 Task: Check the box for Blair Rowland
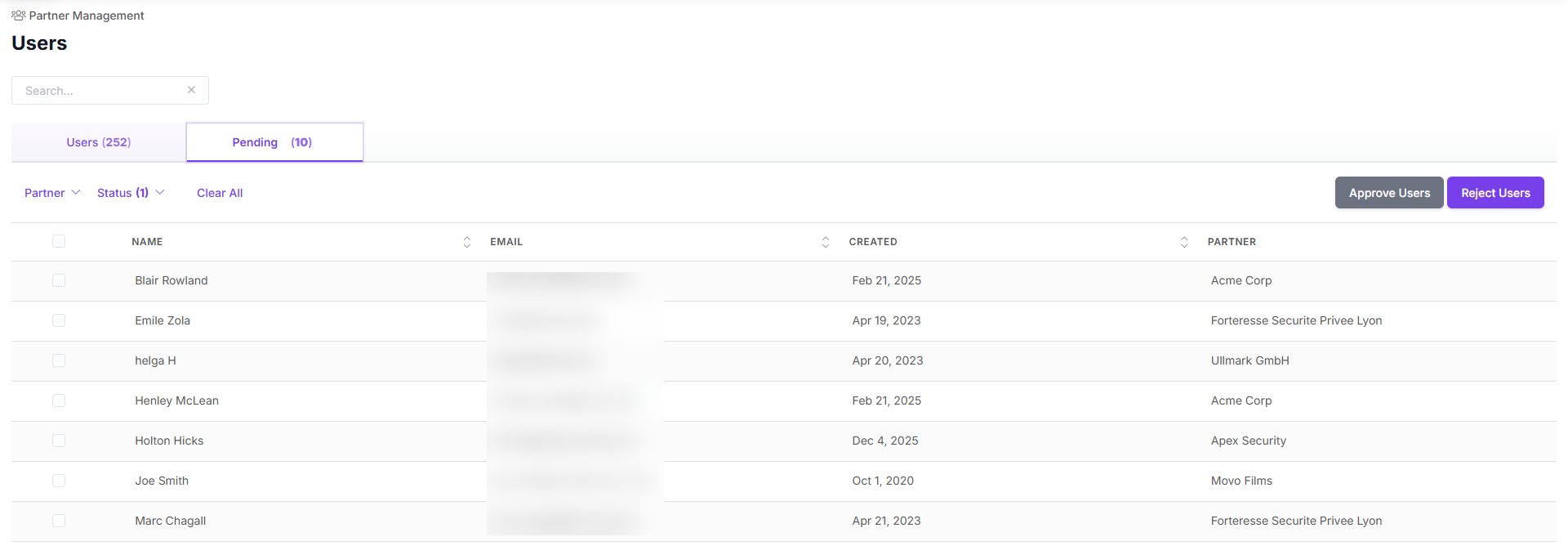59,280
